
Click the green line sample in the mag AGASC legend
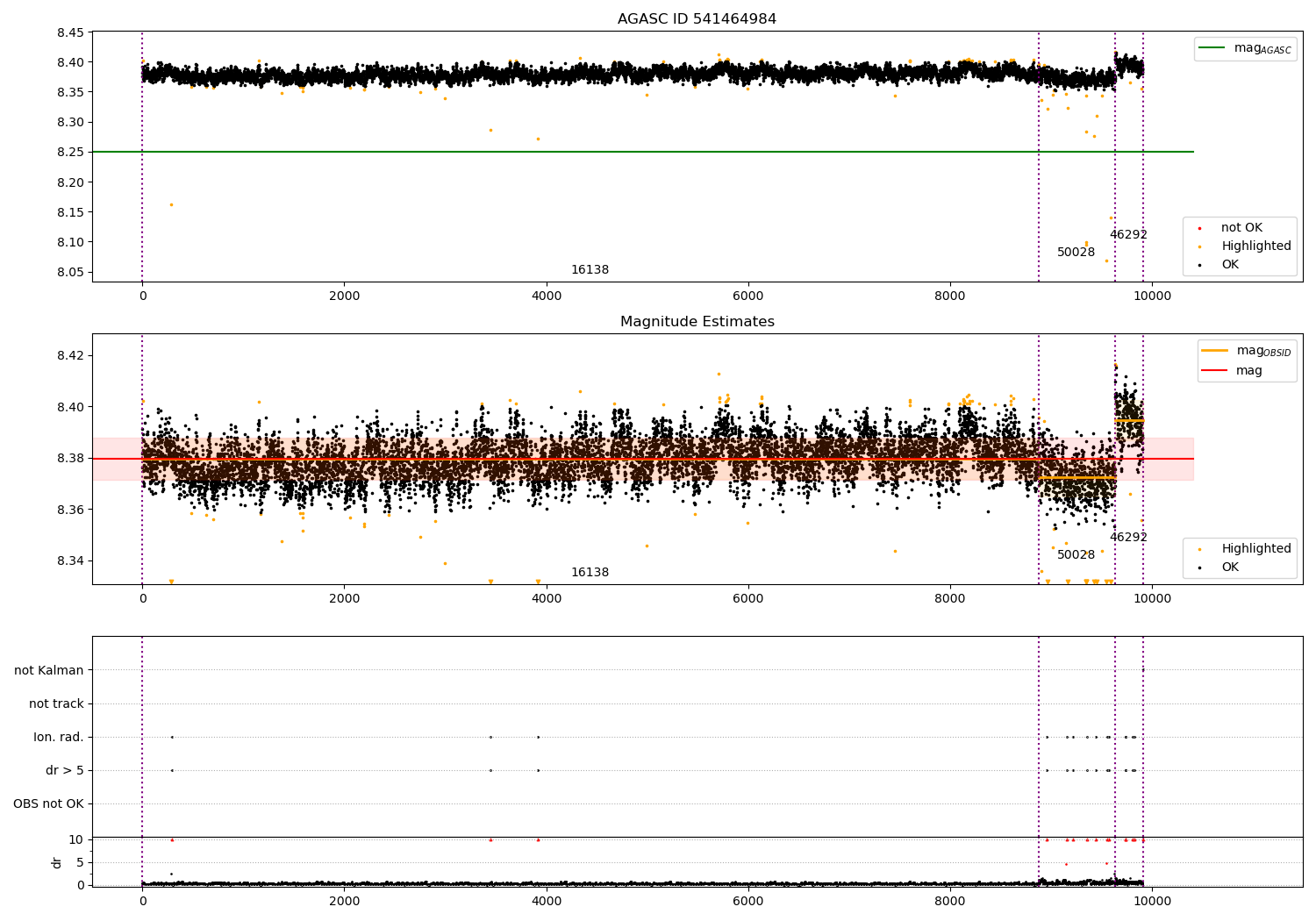[1212, 48]
